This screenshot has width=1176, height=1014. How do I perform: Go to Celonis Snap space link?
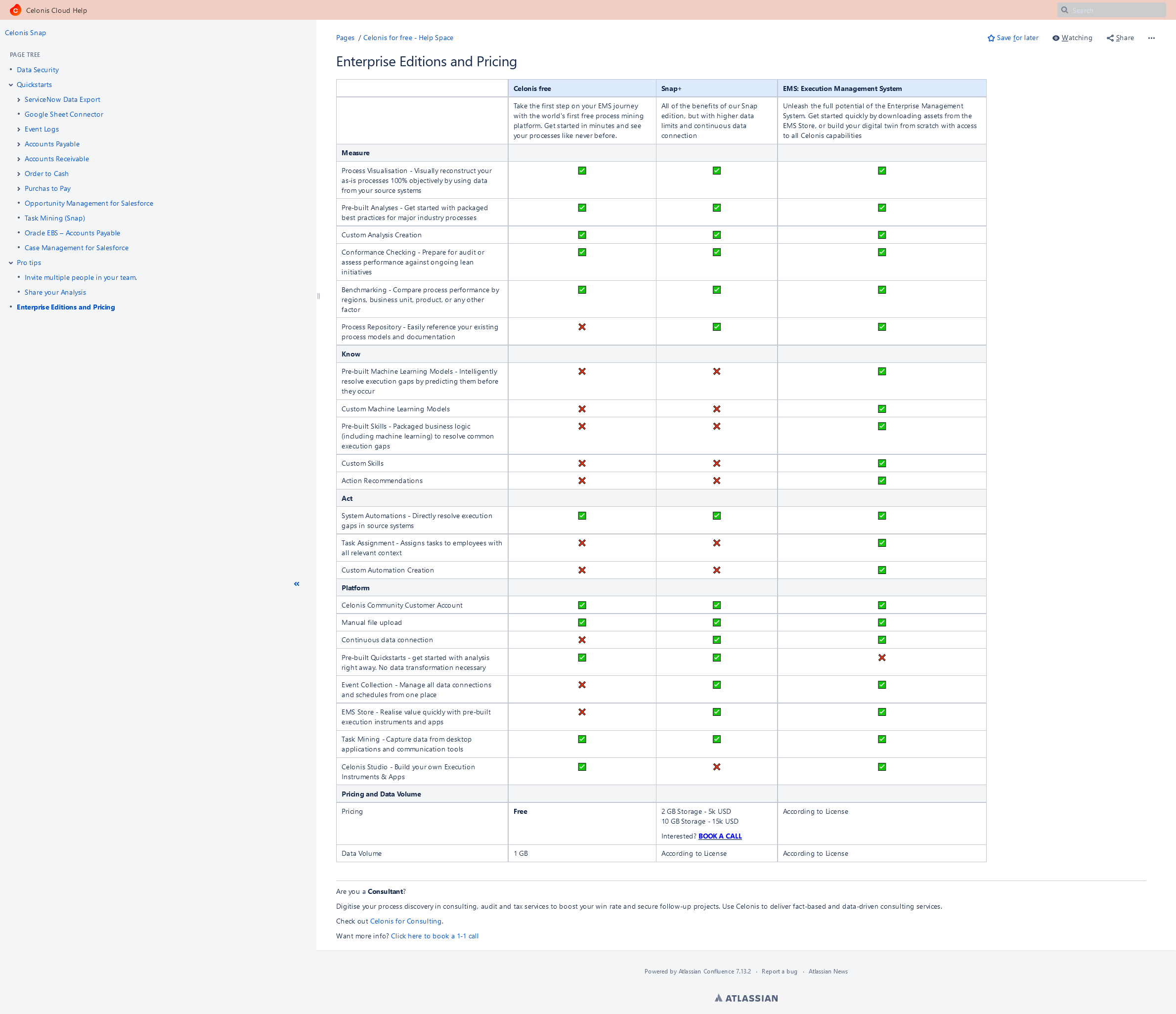pos(26,33)
